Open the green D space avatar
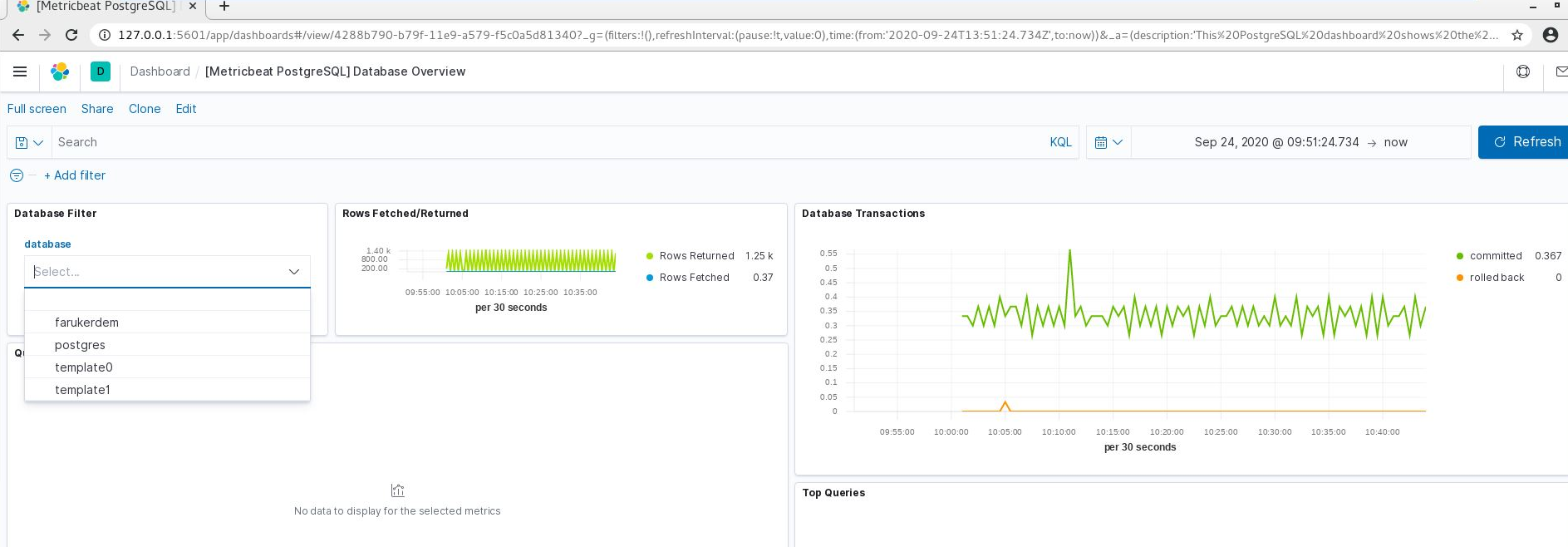Screen dimensions: 1568x547 point(101,71)
